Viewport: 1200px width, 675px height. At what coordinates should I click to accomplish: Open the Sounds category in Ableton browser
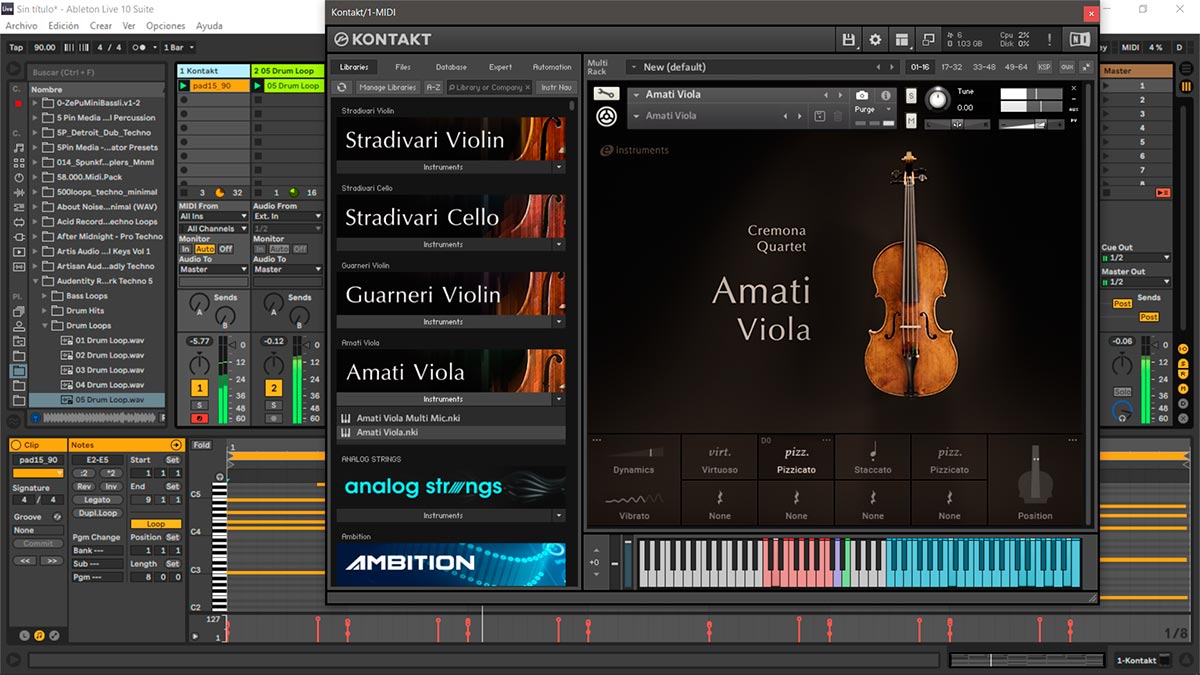tap(19, 147)
